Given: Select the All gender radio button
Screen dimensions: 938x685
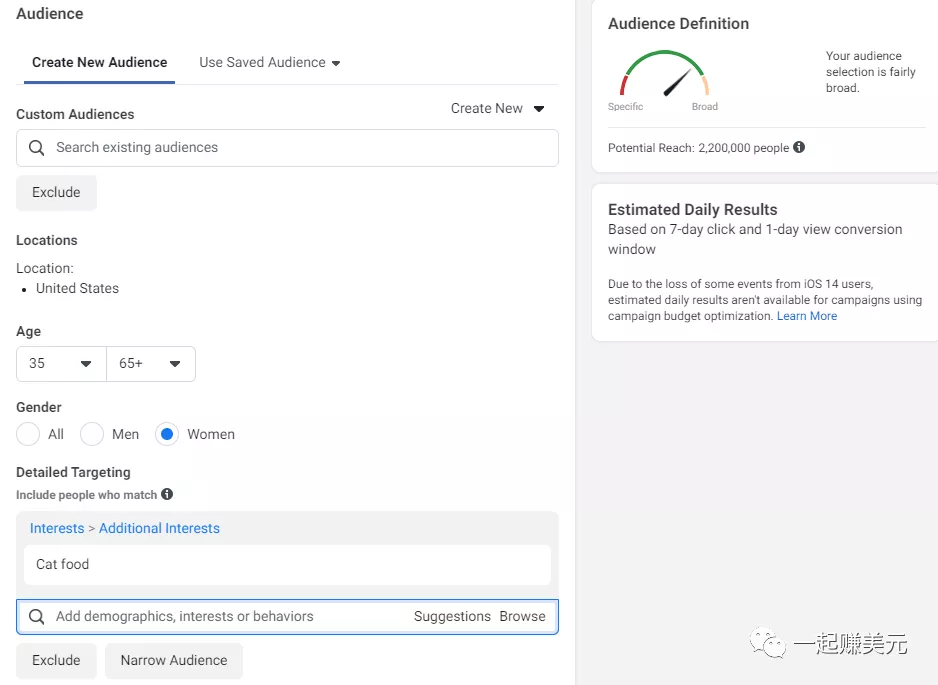Looking at the screenshot, I should point(28,434).
